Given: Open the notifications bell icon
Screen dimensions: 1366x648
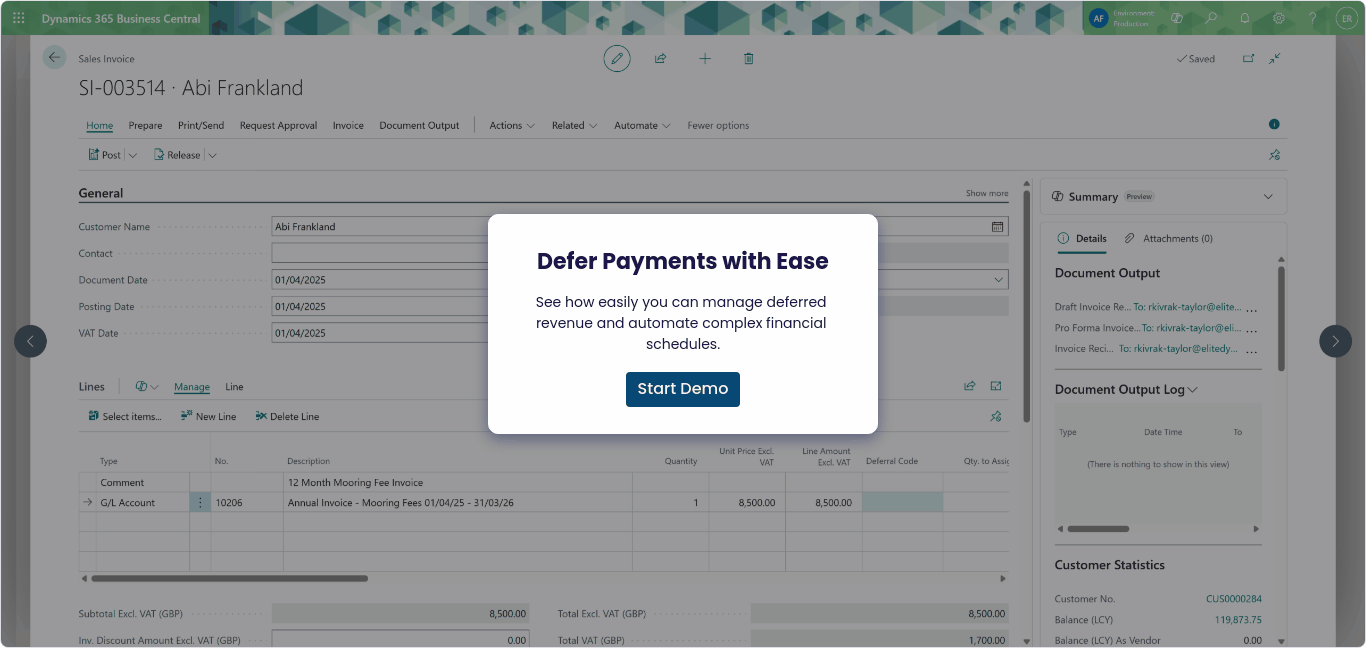Looking at the screenshot, I should point(1245,18).
